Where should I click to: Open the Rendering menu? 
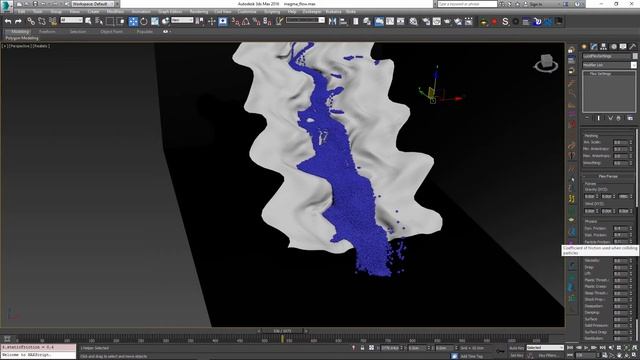pyautogui.click(x=199, y=12)
